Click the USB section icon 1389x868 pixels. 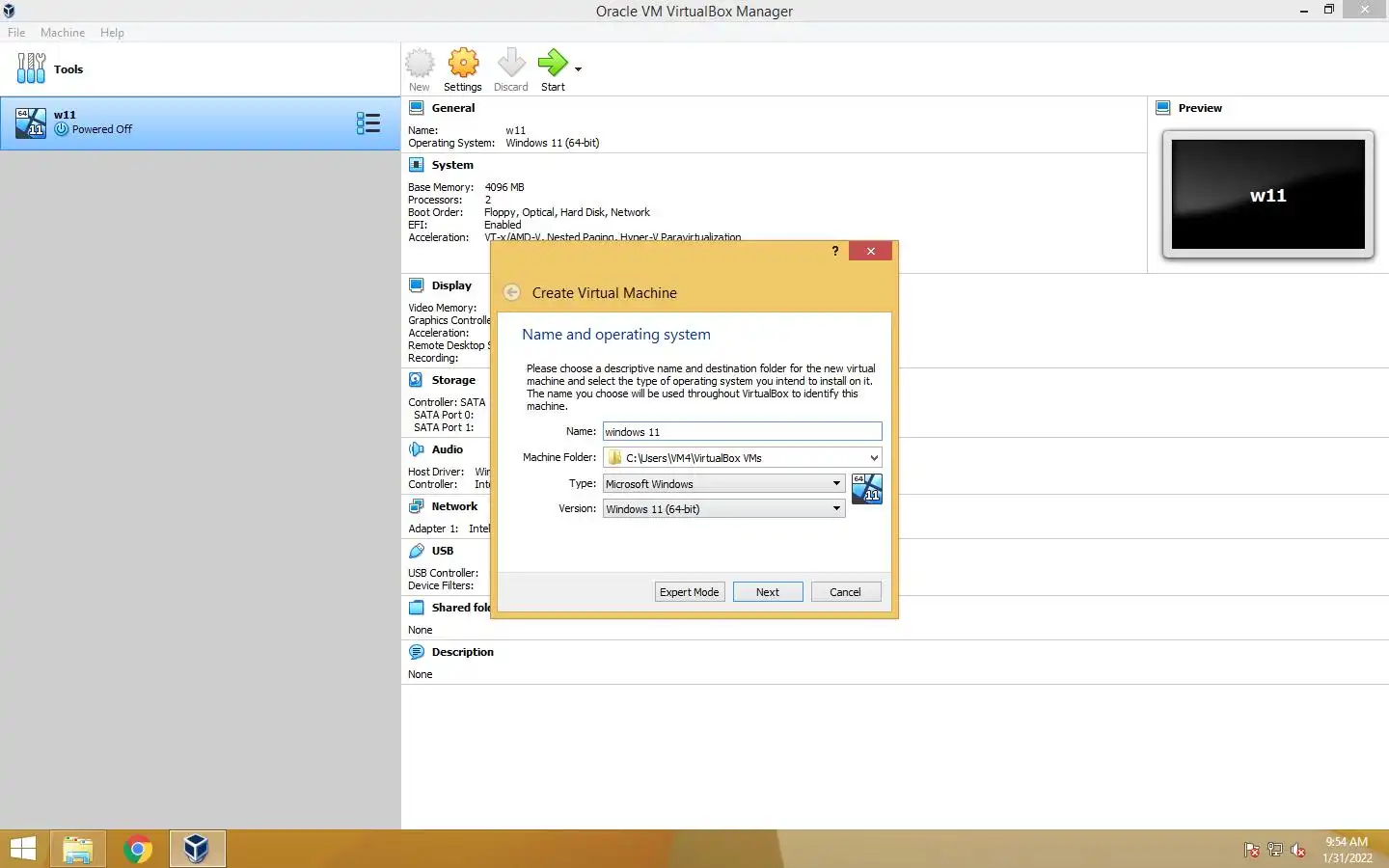click(x=417, y=551)
